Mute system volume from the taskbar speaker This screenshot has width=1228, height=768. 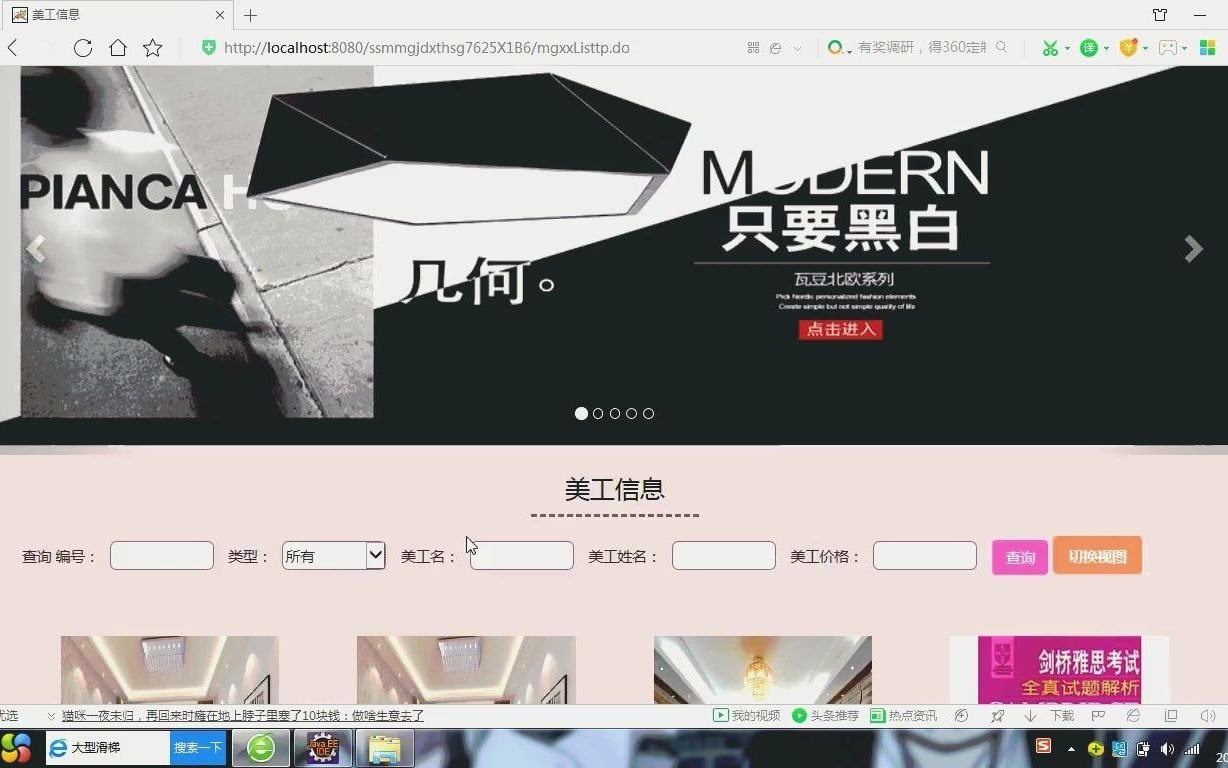(x=1167, y=748)
